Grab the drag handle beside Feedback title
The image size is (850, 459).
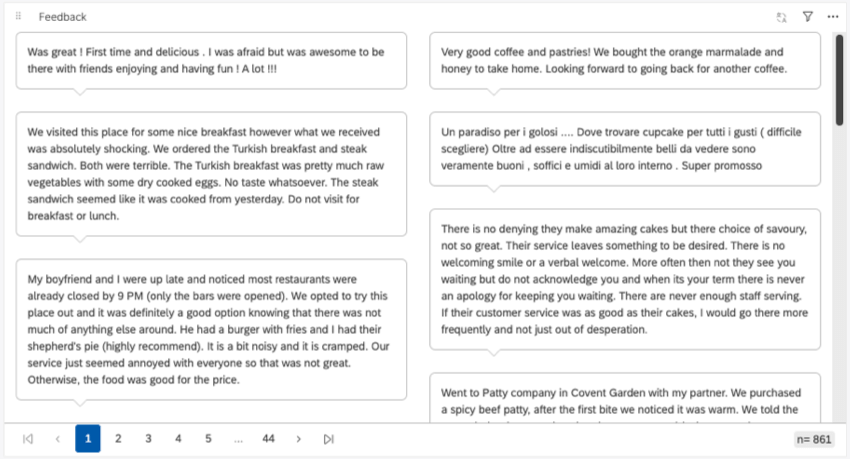click(x=18, y=17)
